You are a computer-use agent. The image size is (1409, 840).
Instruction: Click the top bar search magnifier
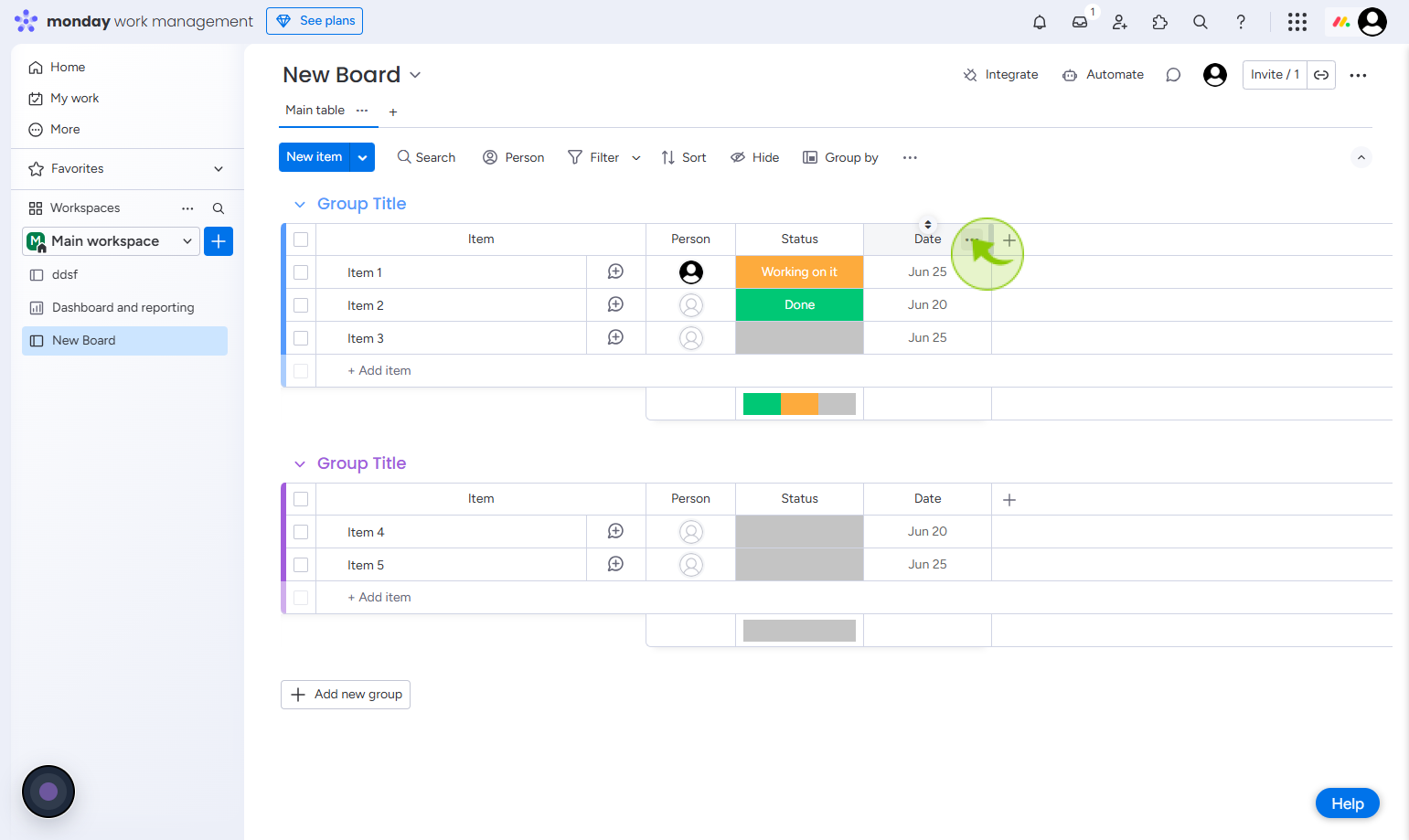click(x=1201, y=22)
